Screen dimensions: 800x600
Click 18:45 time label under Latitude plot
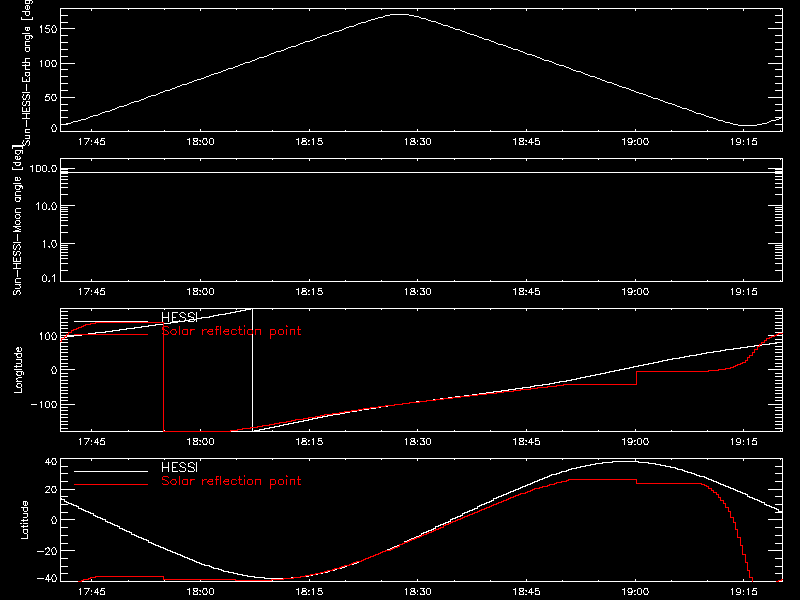tap(526, 591)
